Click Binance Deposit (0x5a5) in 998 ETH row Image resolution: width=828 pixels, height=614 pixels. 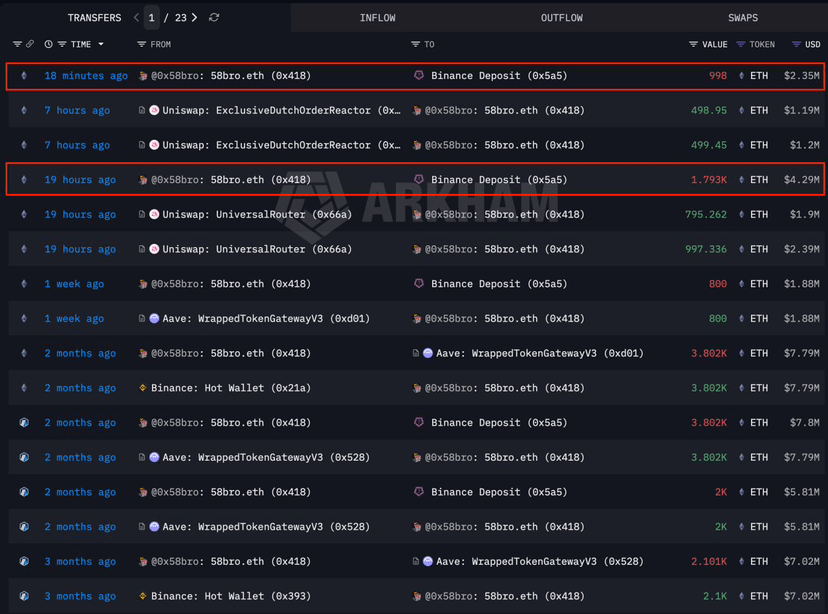point(498,75)
